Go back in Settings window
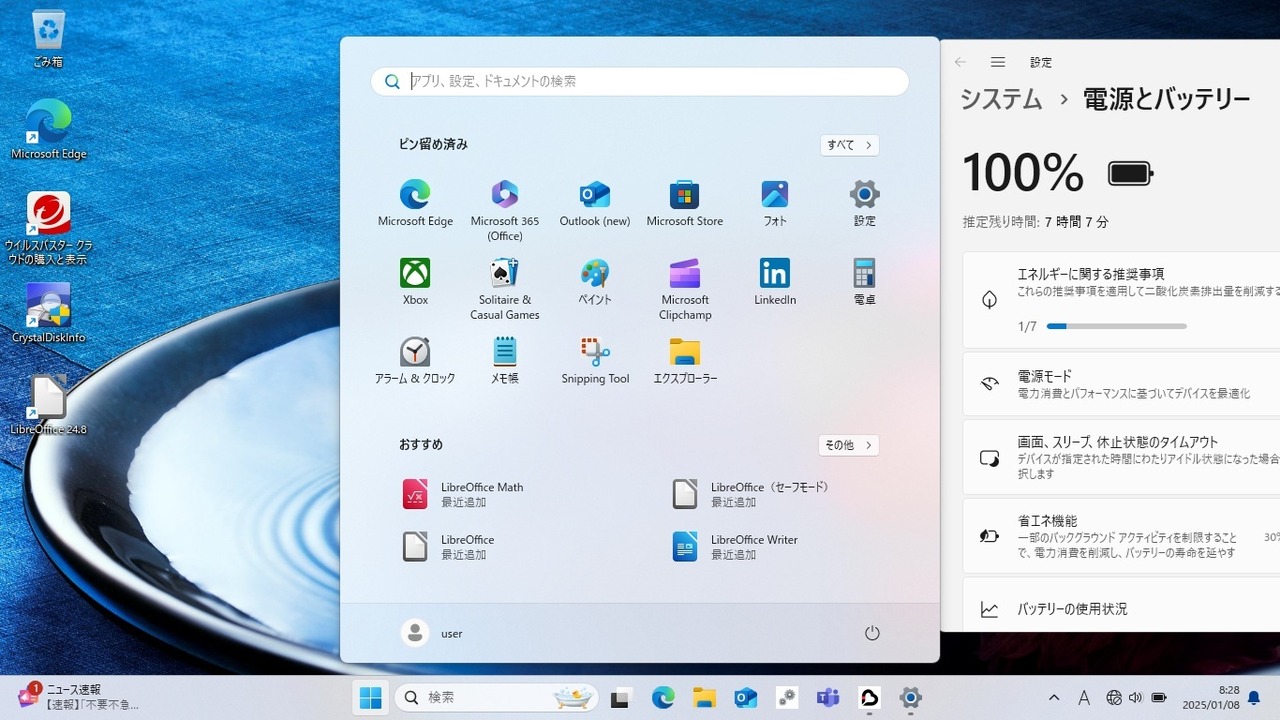 (x=960, y=62)
